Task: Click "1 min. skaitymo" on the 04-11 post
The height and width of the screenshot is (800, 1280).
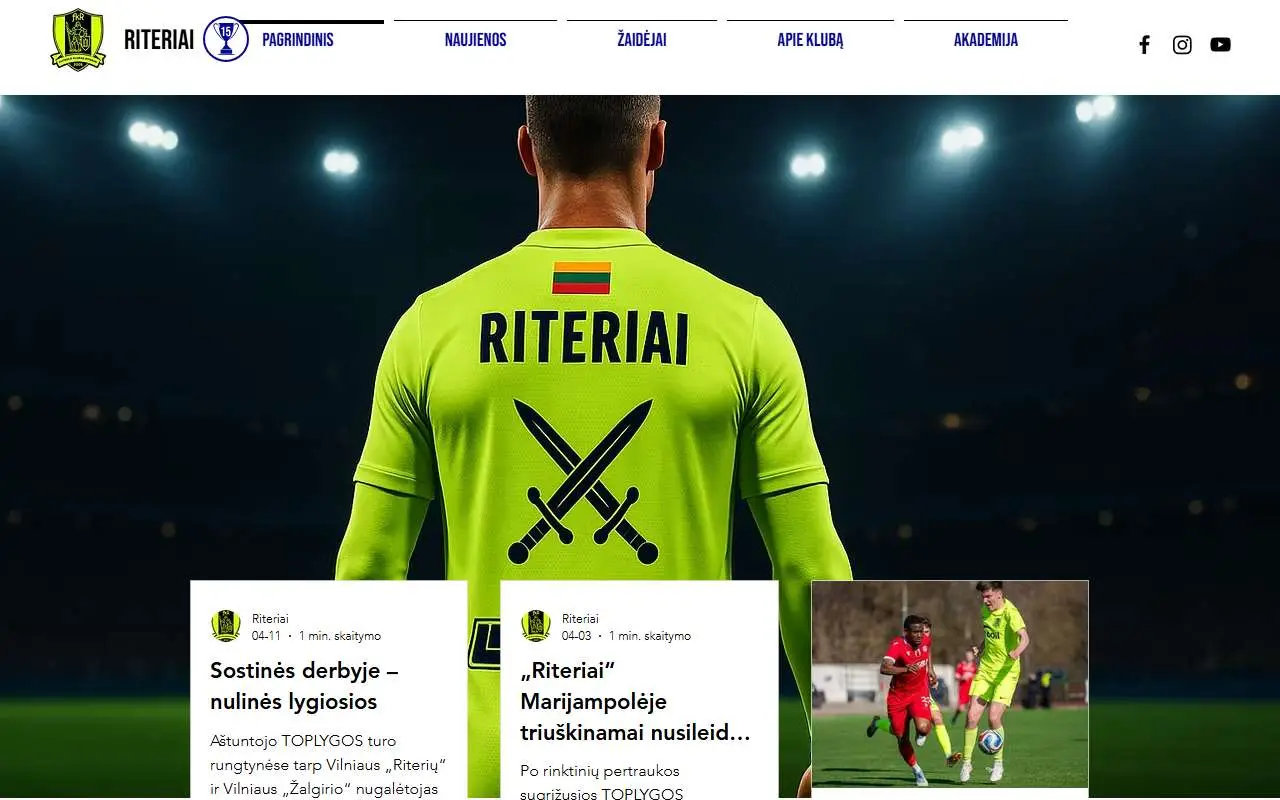Action: pos(340,636)
